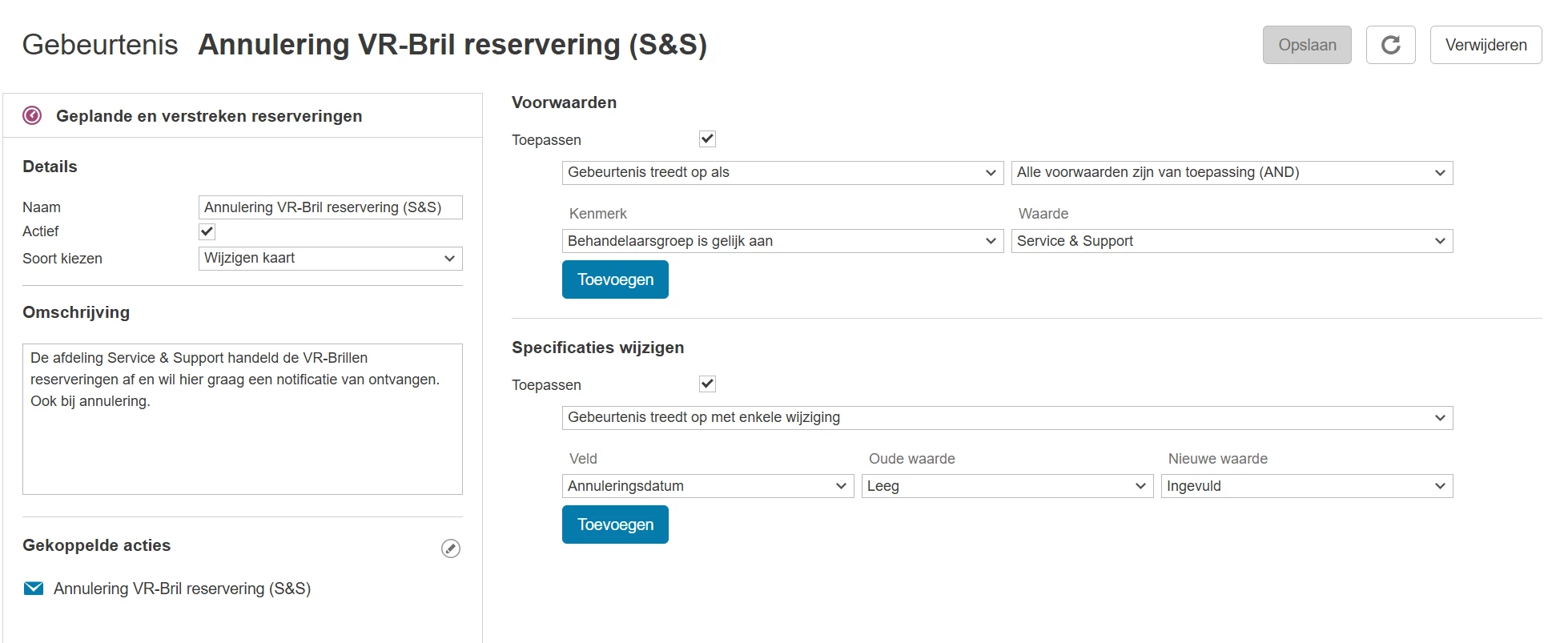Image resolution: width=1568 pixels, height=643 pixels.
Task: Open the Service & Support value dropdown
Action: (1232, 241)
